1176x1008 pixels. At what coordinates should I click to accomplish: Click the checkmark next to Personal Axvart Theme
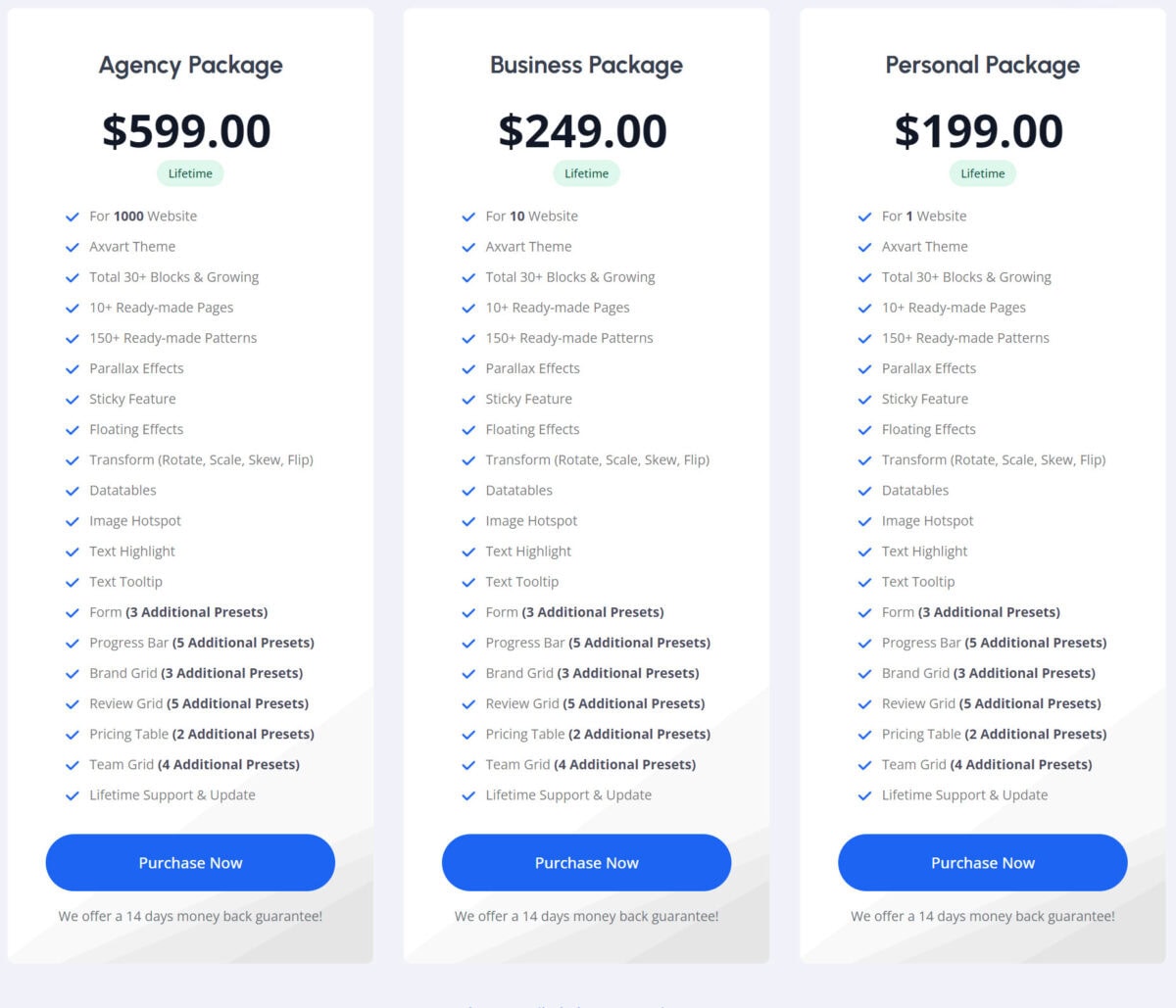864,247
